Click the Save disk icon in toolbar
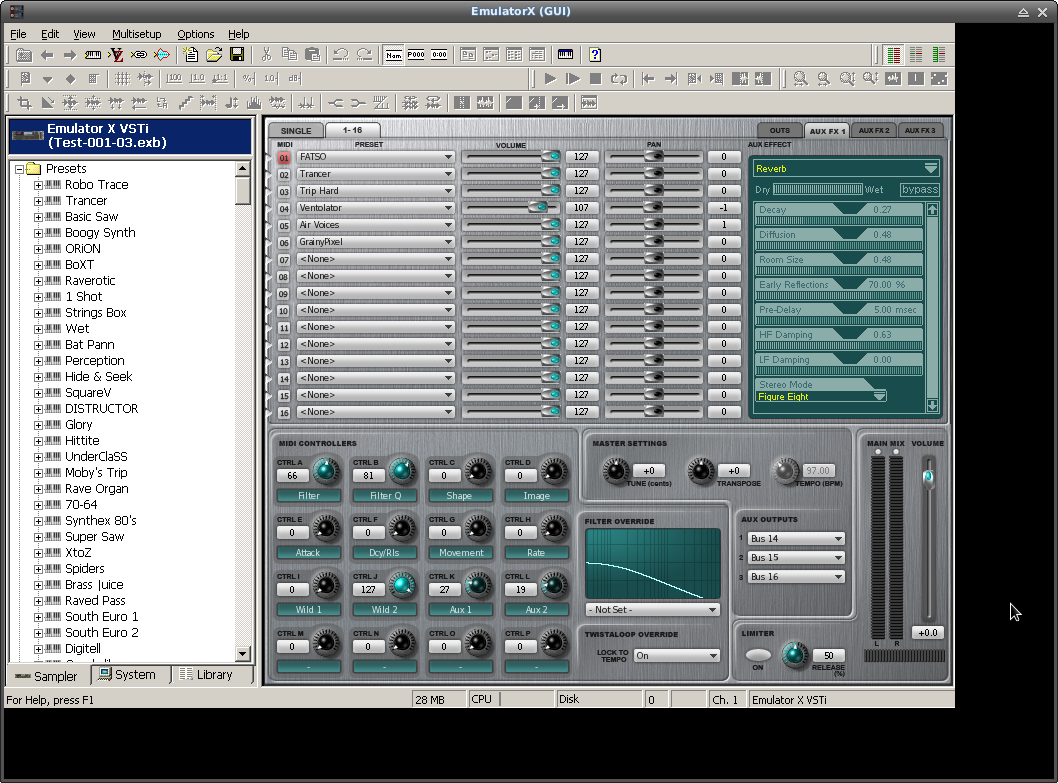Viewport: 1058px width, 783px height. [237, 54]
